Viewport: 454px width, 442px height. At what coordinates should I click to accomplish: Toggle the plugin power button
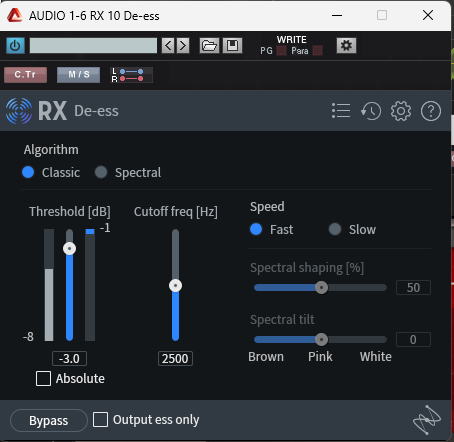pyautogui.click(x=15, y=45)
